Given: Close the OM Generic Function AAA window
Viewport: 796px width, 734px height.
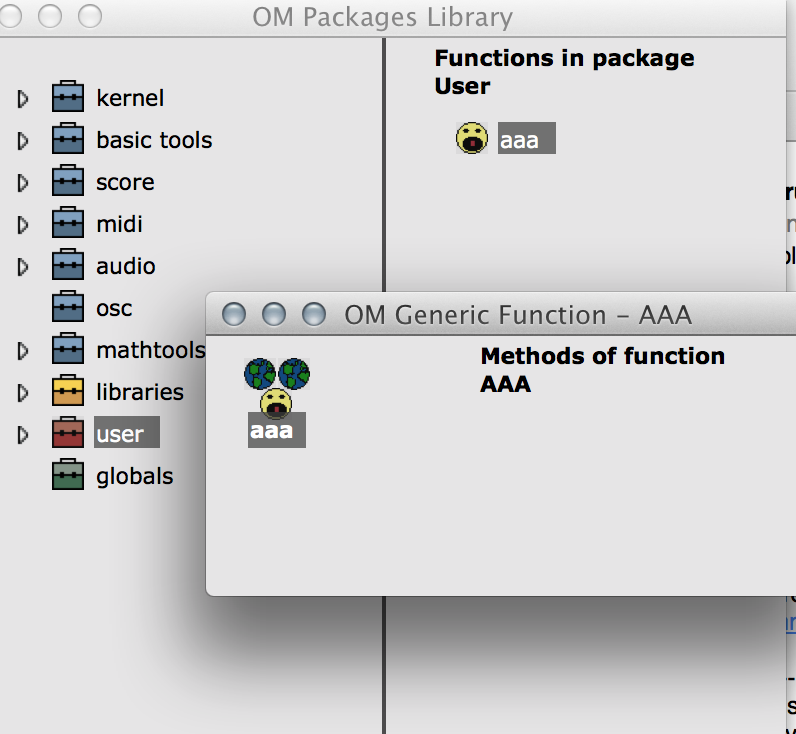Looking at the screenshot, I should coord(234,314).
